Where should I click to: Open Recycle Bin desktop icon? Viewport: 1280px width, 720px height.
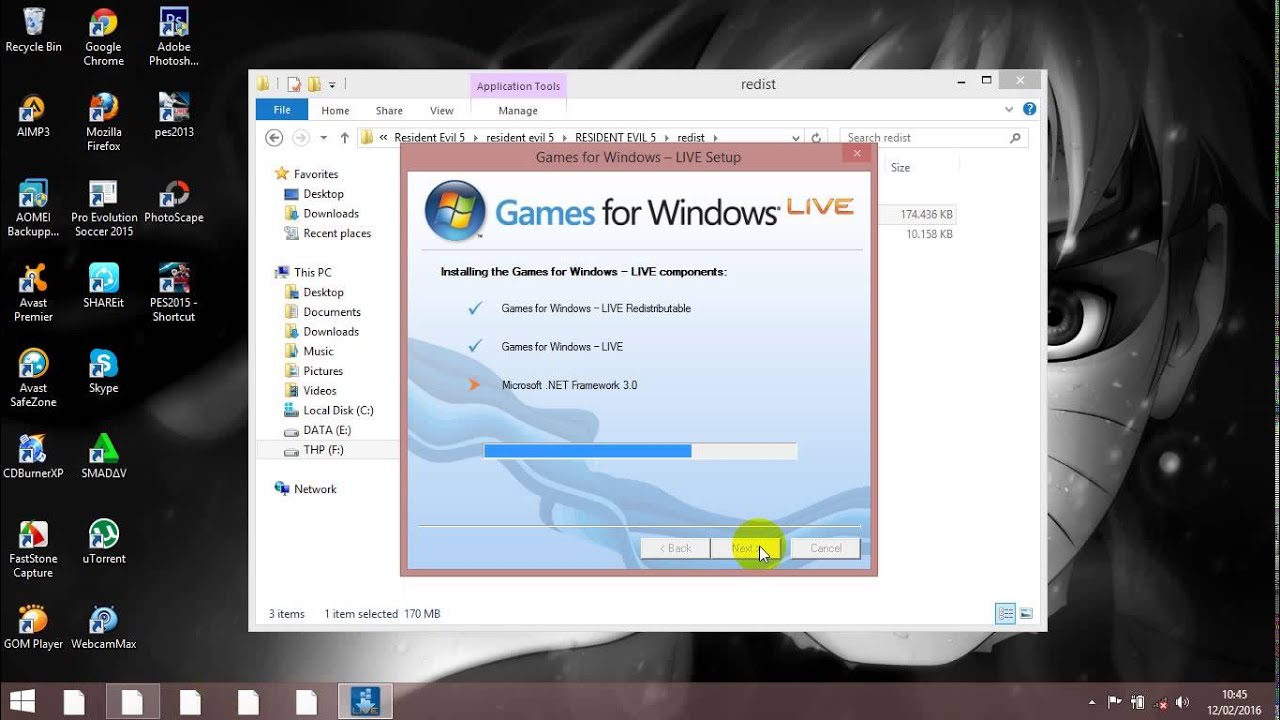coord(33,30)
